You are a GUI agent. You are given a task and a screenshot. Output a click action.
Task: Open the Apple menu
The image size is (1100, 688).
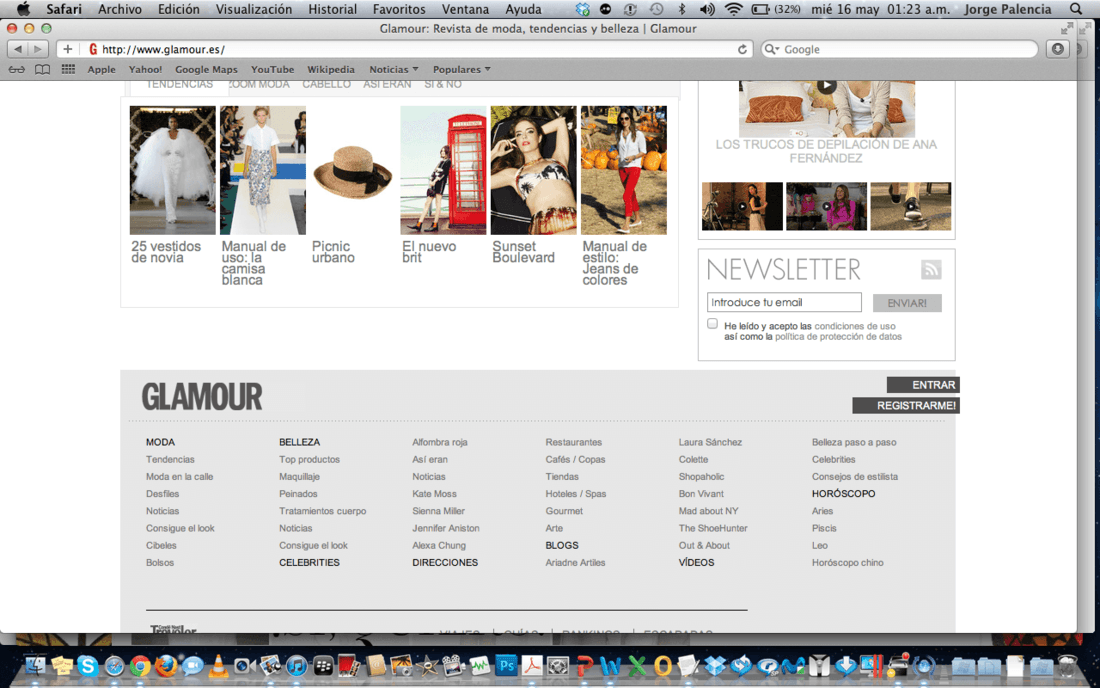point(23,9)
